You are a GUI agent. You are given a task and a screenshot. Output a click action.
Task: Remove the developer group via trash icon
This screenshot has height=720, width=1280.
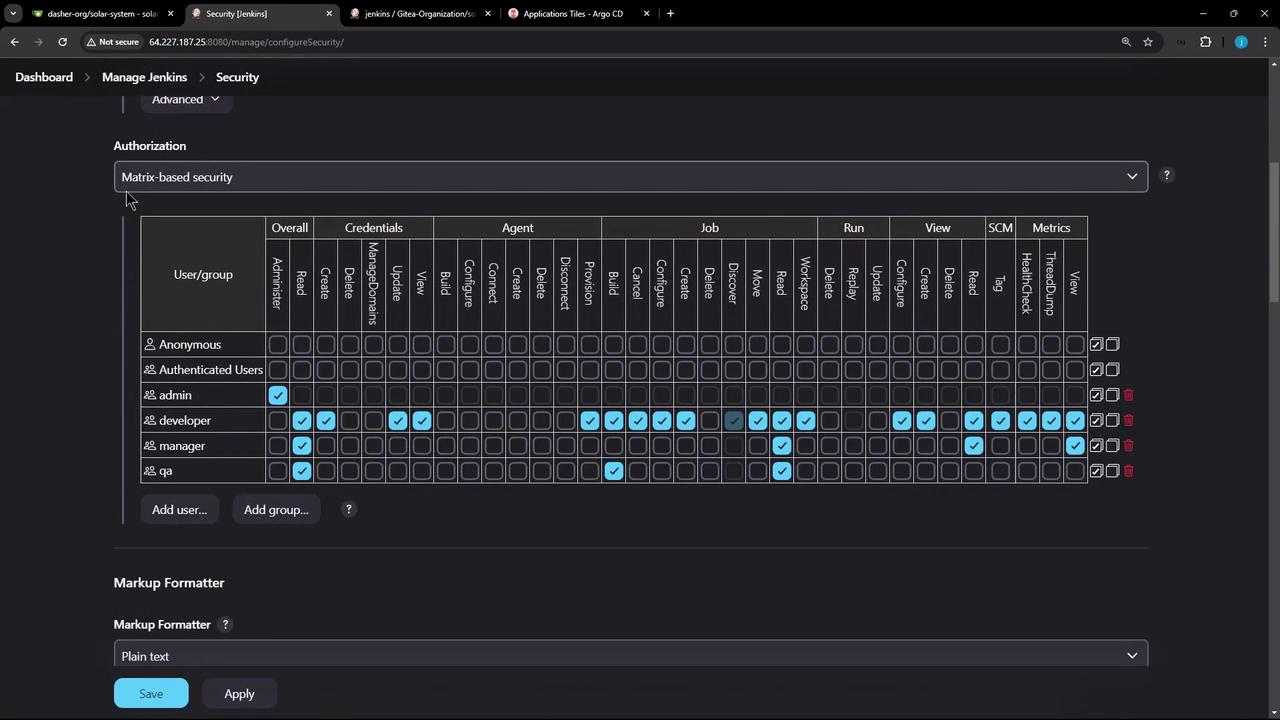point(1129,421)
